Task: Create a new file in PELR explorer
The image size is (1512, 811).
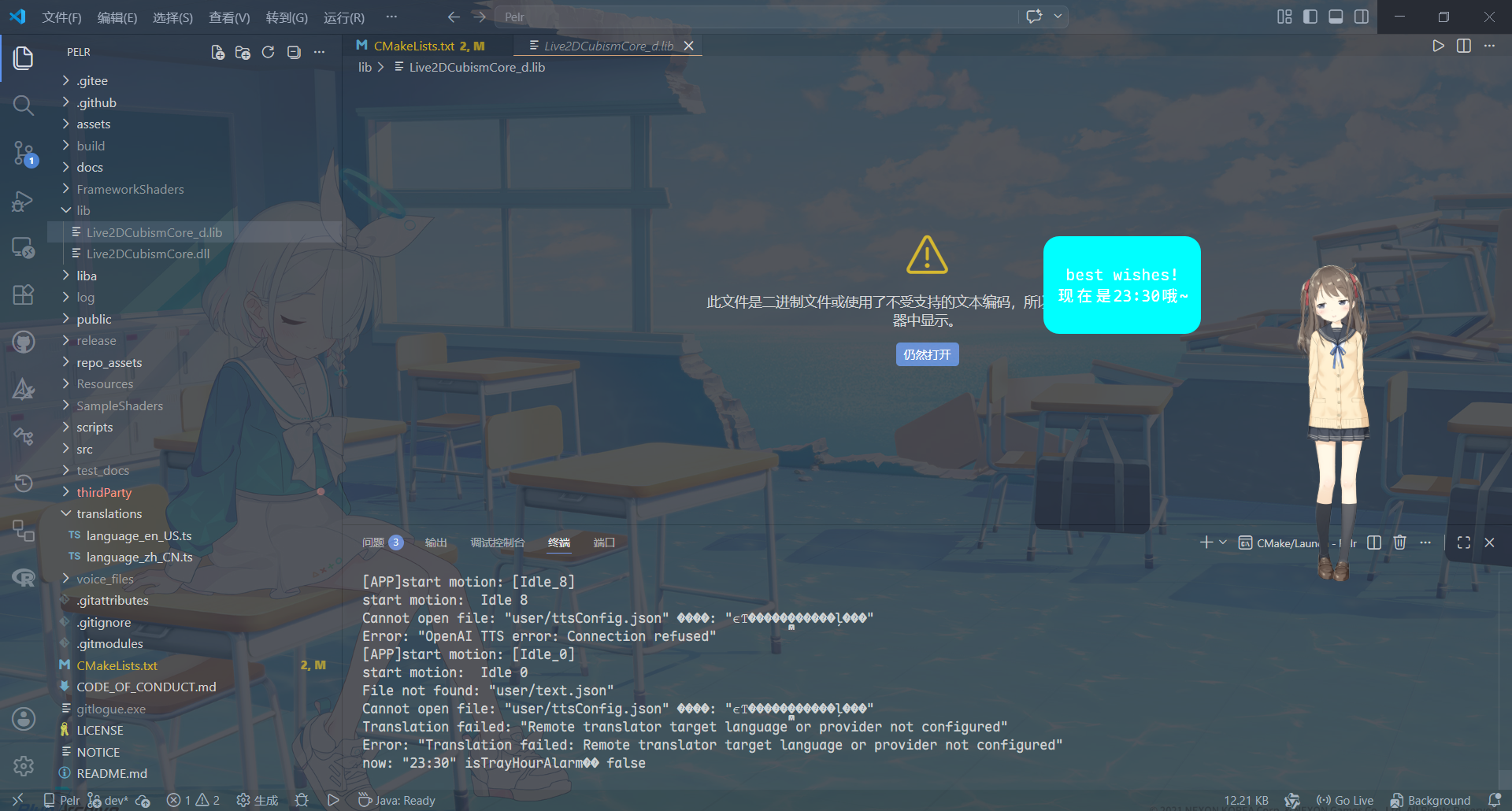Action: 217,52
